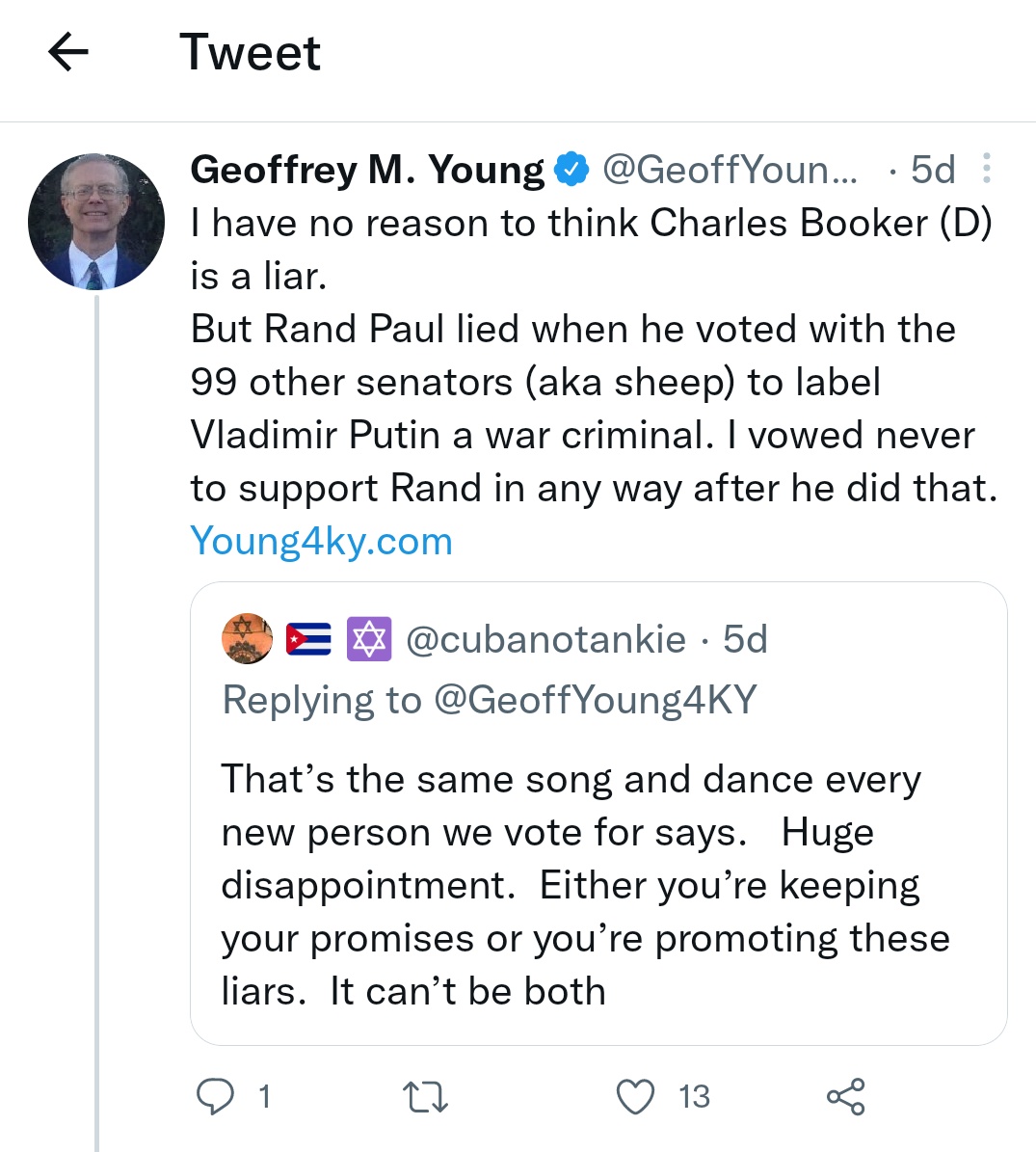Click the 1 reply count
Screen dimensions: 1036x1152
pyautogui.click(x=264, y=1097)
